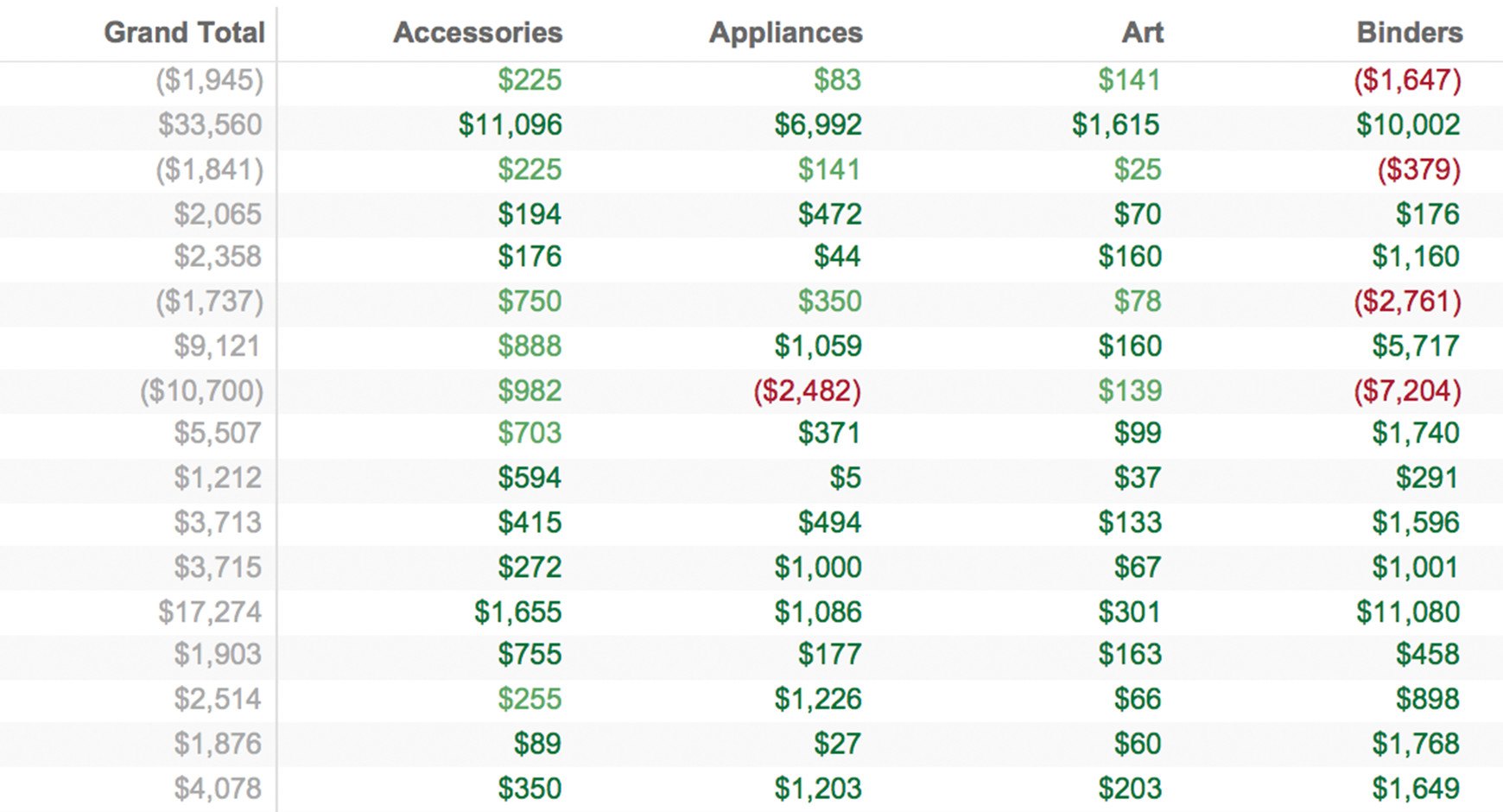
Task: Select the Accessories column header
Action: 478,33
